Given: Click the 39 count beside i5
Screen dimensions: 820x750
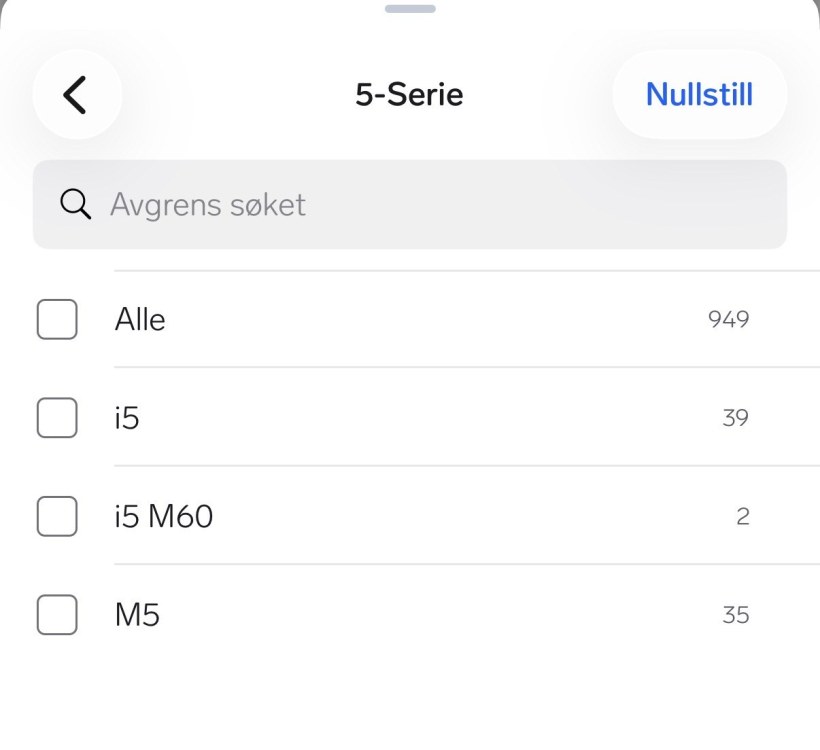Looking at the screenshot, I should pos(735,417).
